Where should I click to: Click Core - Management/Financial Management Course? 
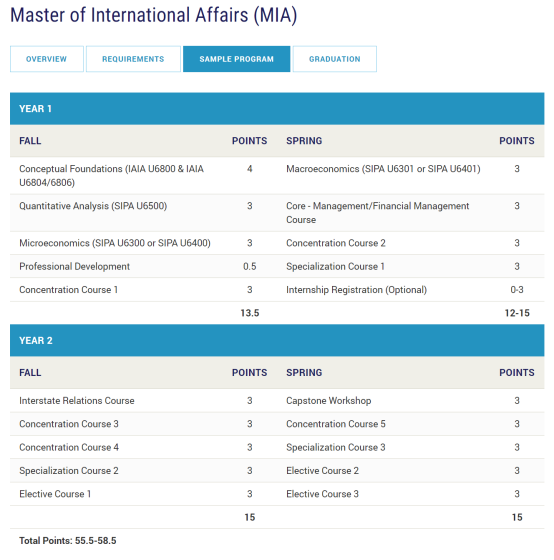(378, 213)
